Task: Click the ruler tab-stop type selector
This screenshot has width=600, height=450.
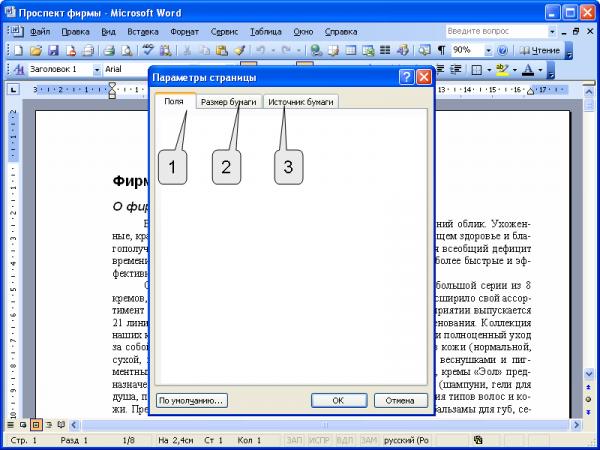Action: click(x=13, y=90)
